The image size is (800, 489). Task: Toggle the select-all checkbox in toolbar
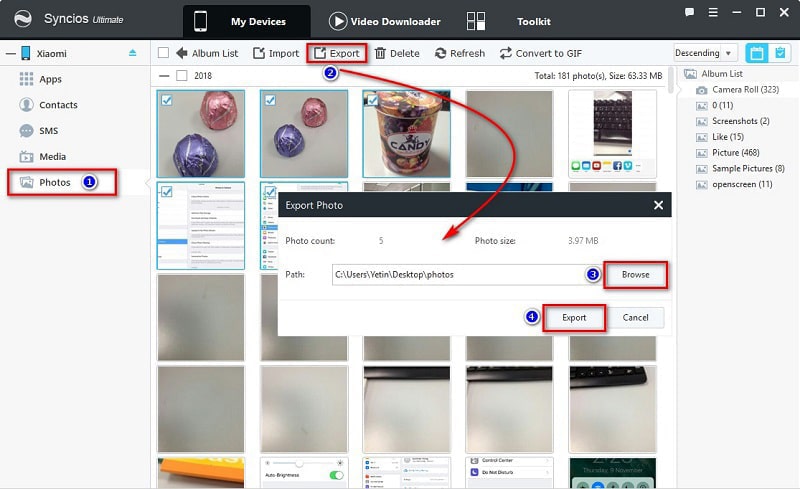(x=163, y=53)
